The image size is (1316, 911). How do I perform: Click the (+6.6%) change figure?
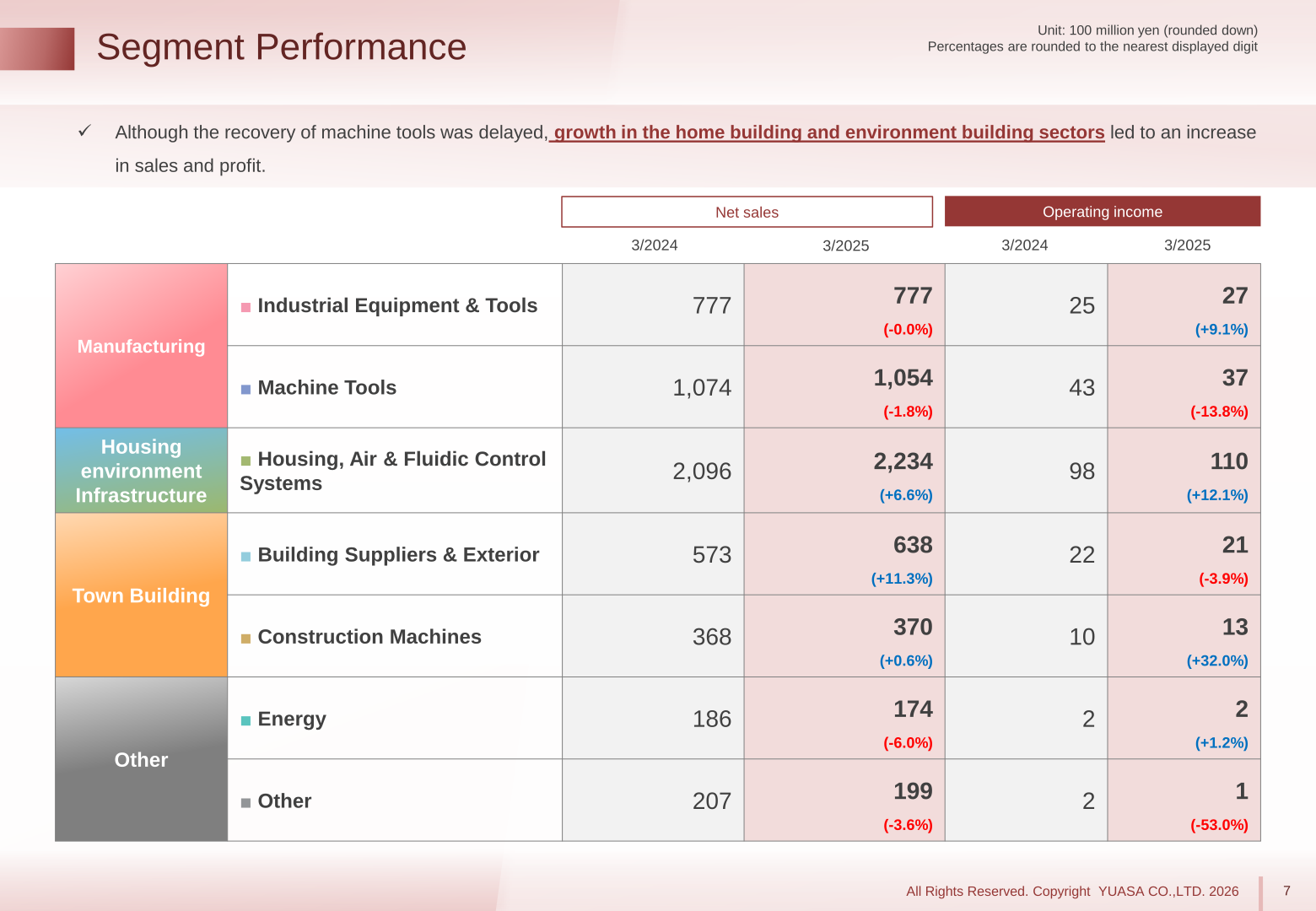[x=906, y=495]
